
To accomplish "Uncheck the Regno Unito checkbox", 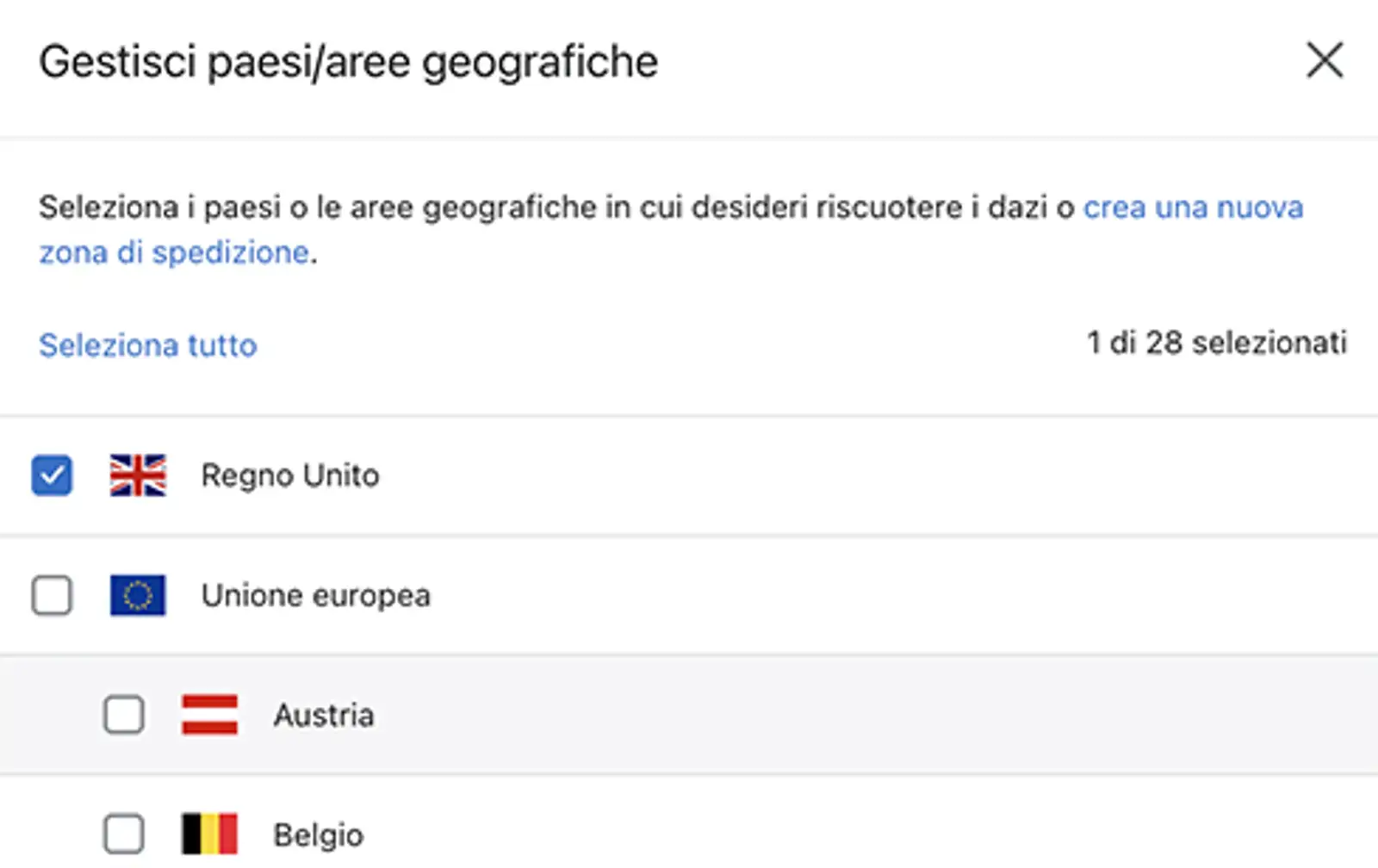I will [52, 475].
